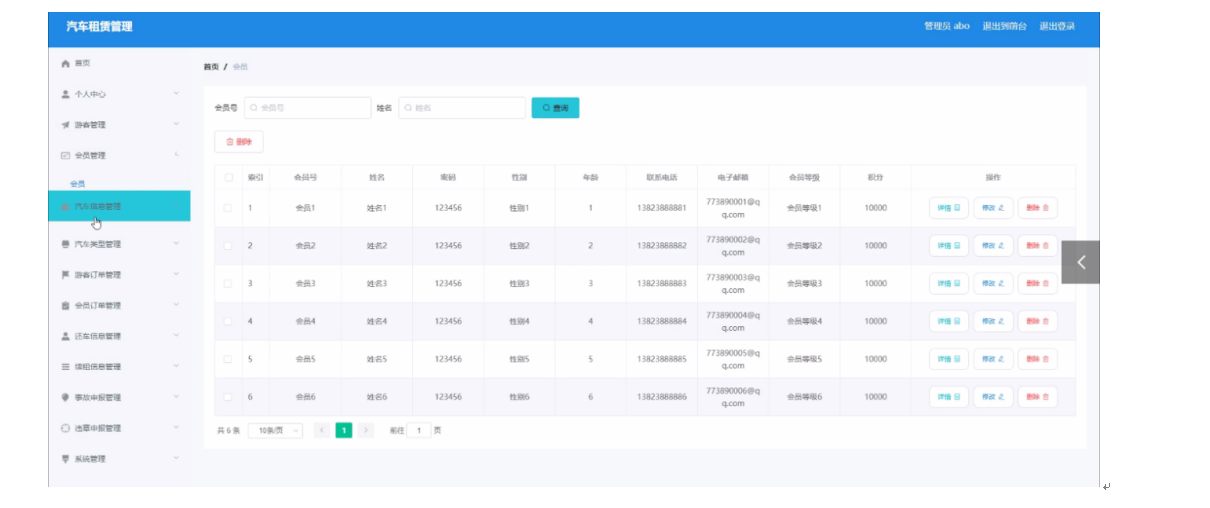Click the home icon beside 首页 in sidebar

click(66, 63)
